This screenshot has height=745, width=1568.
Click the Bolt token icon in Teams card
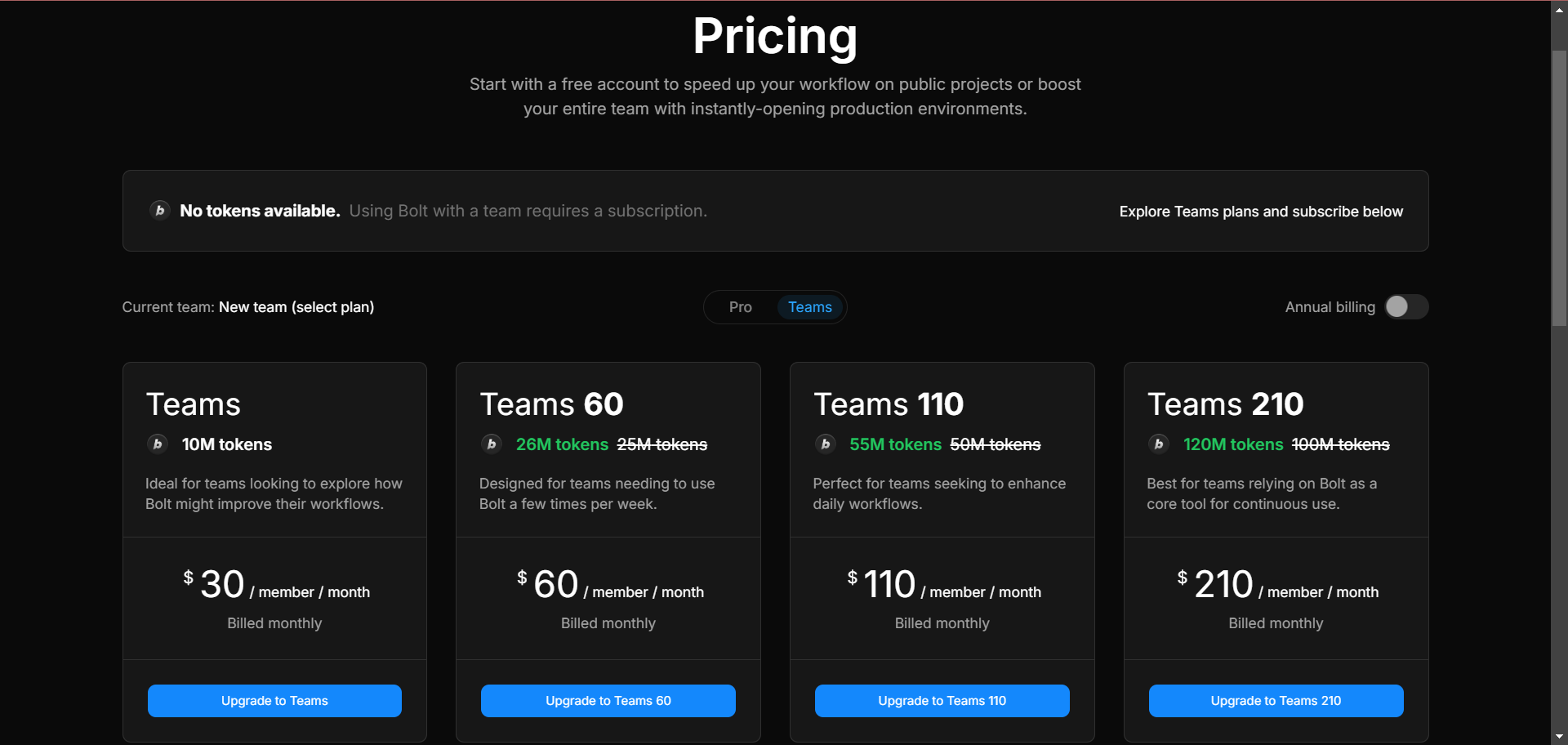(158, 444)
